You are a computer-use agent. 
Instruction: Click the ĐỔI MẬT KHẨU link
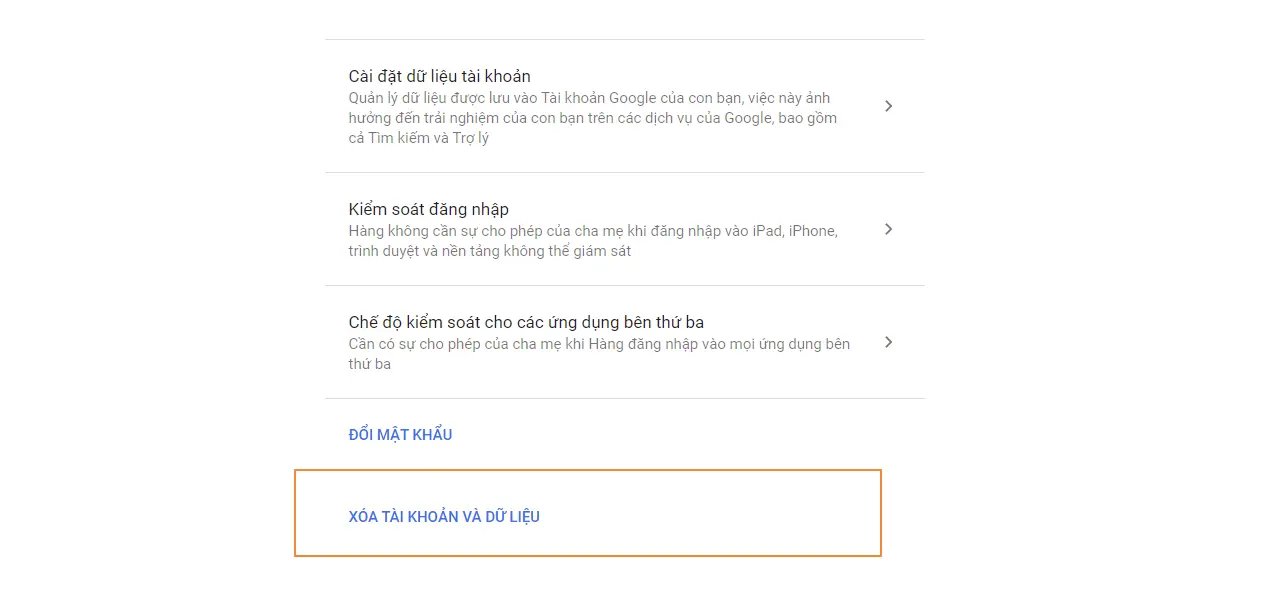tap(400, 435)
